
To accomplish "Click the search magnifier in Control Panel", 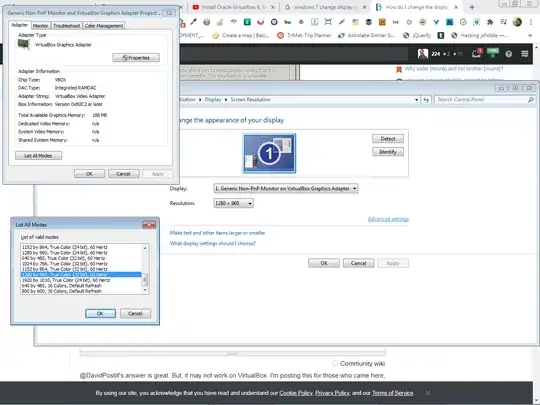I will pos(531,100).
